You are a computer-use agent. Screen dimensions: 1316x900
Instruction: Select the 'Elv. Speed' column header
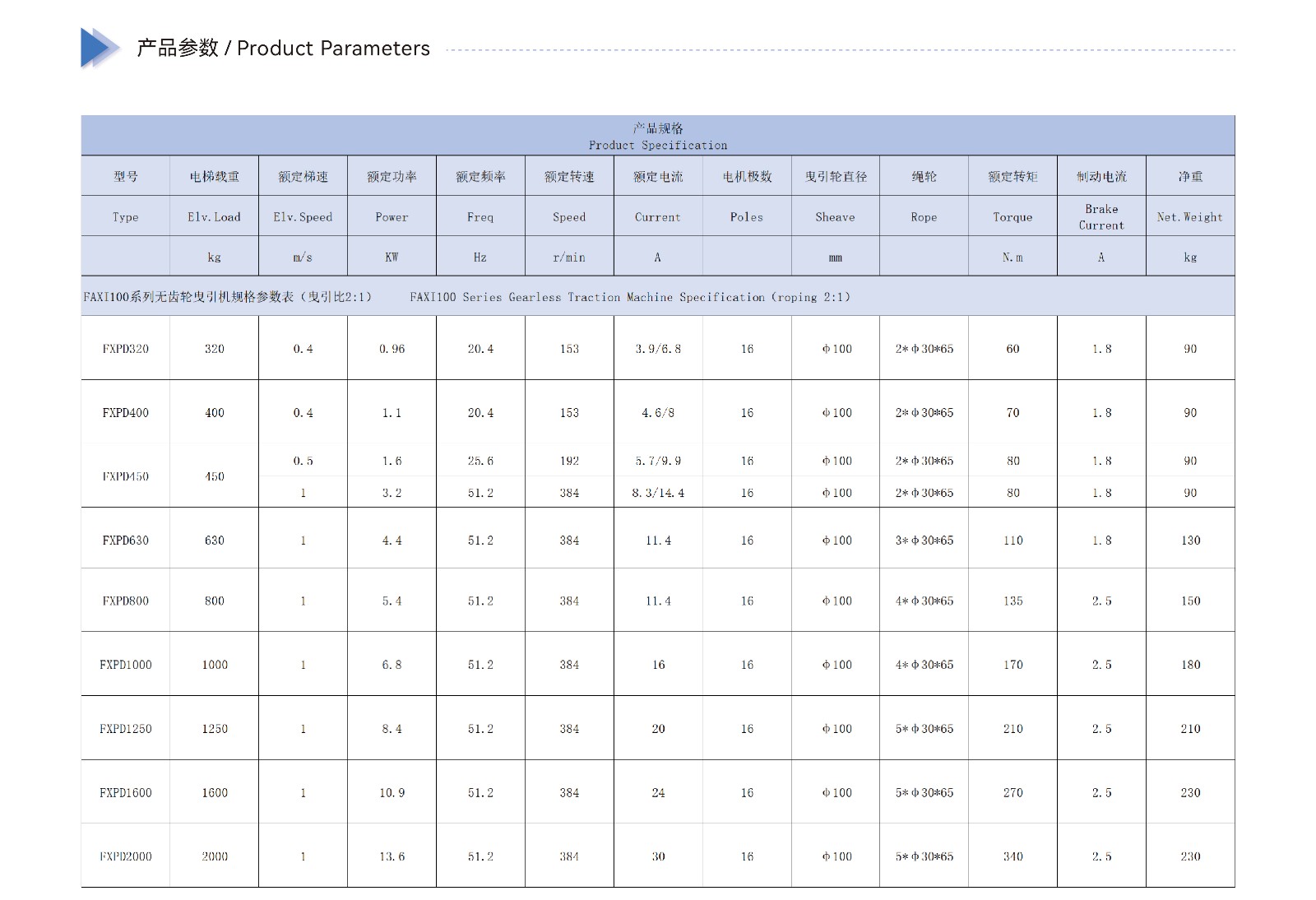[x=303, y=217]
